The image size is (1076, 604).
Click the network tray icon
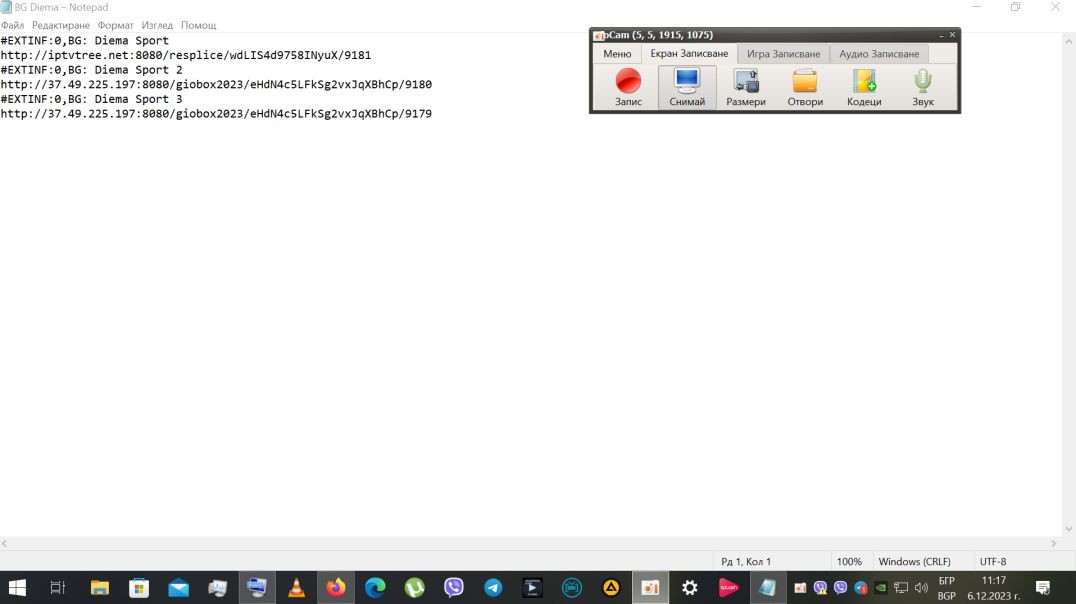coord(901,588)
